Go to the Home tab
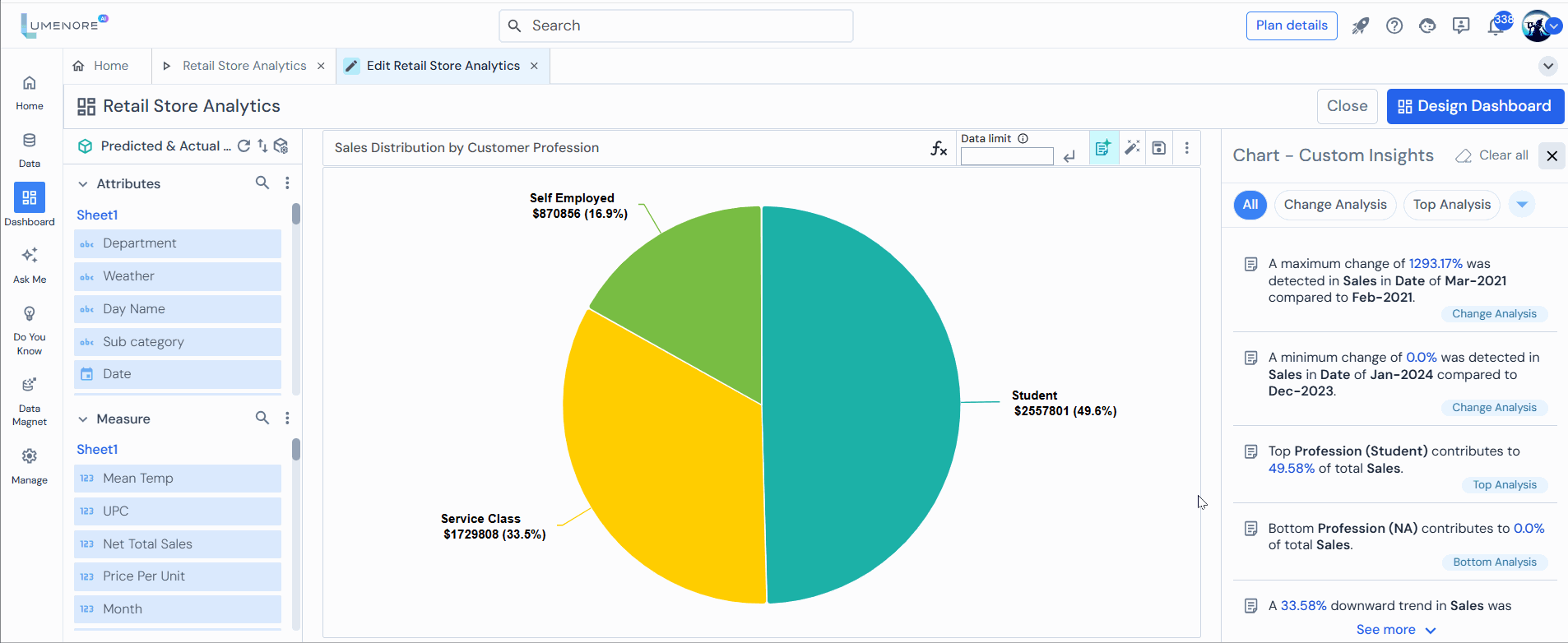Viewport: 1568px width, 643px height. (110, 66)
